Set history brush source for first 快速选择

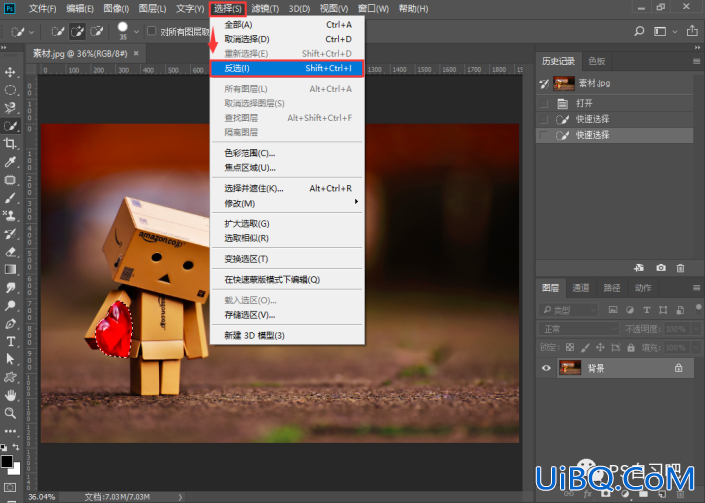(x=544, y=119)
